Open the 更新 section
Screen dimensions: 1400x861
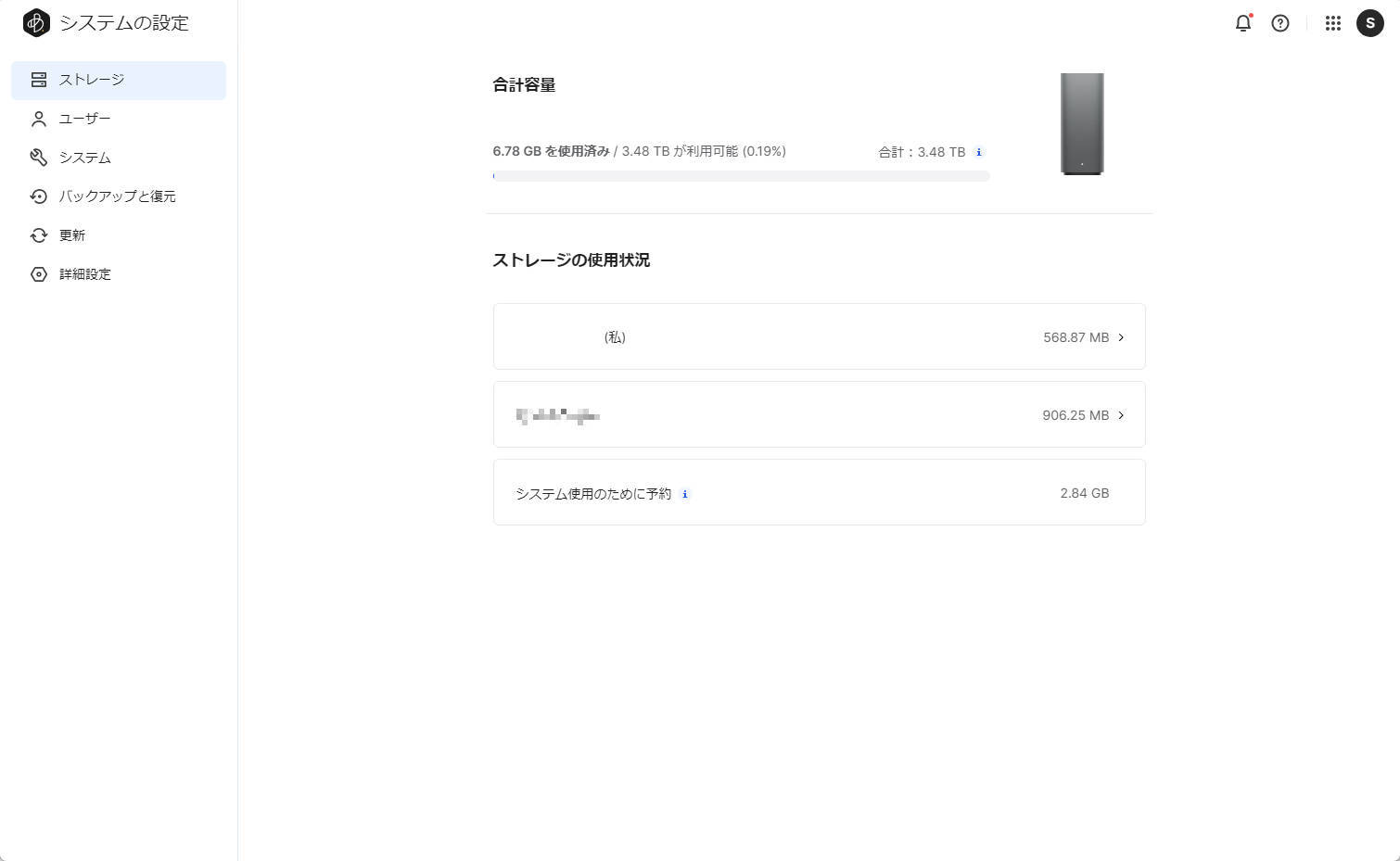point(71,235)
